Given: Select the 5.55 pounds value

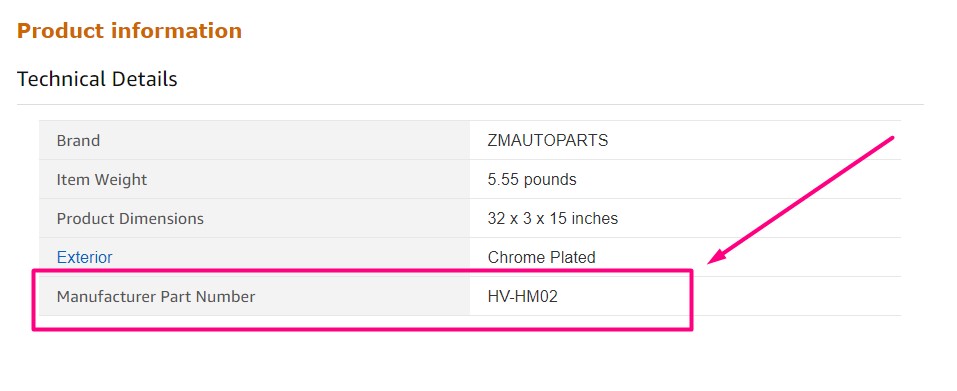Looking at the screenshot, I should tap(532, 180).
